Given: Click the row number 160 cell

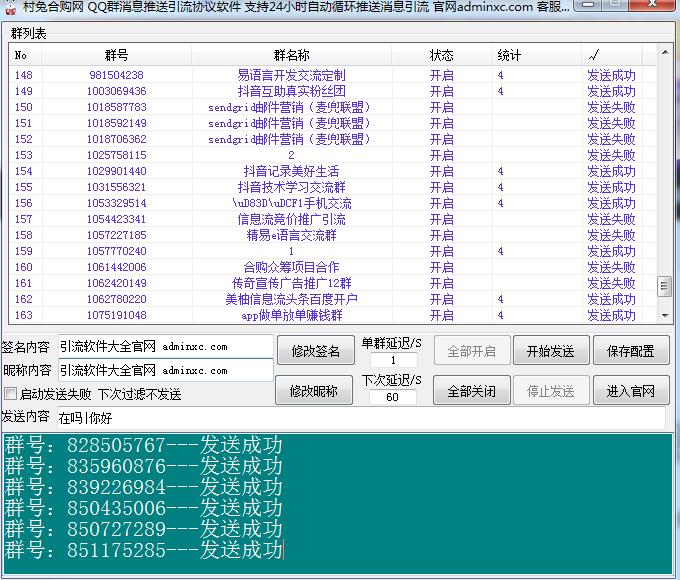Looking at the screenshot, I should [x=24, y=267].
